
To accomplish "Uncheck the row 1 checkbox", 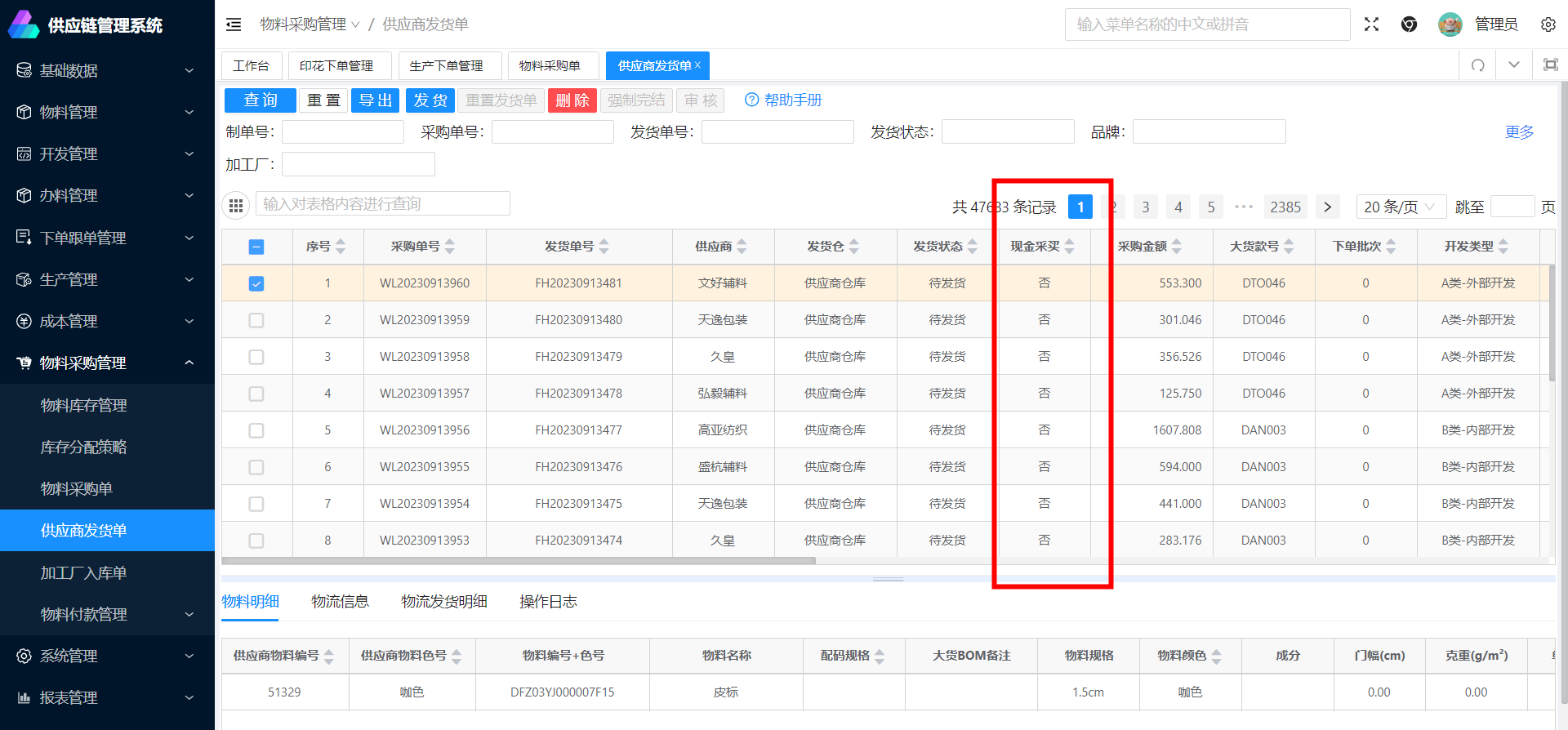I will [x=256, y=283].
